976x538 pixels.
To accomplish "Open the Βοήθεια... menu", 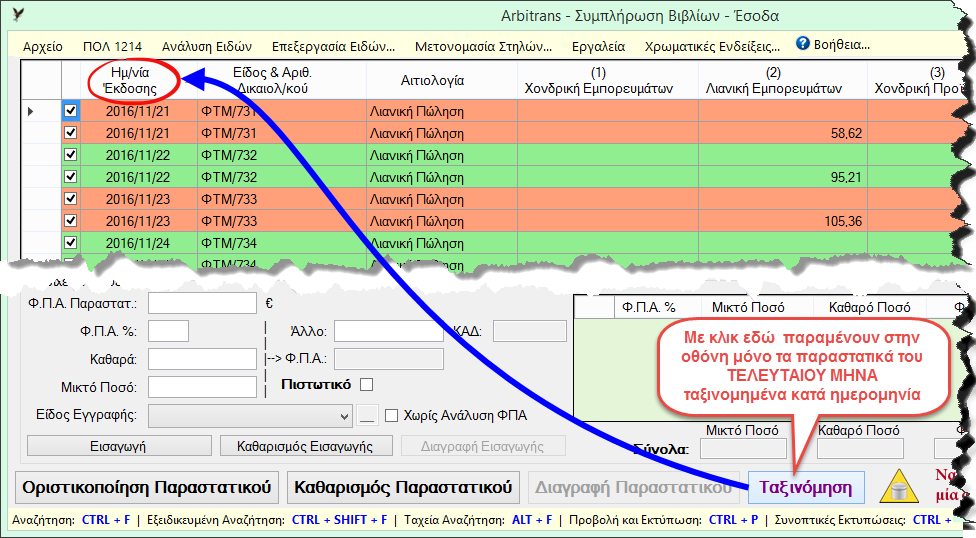I will point(842,45).
